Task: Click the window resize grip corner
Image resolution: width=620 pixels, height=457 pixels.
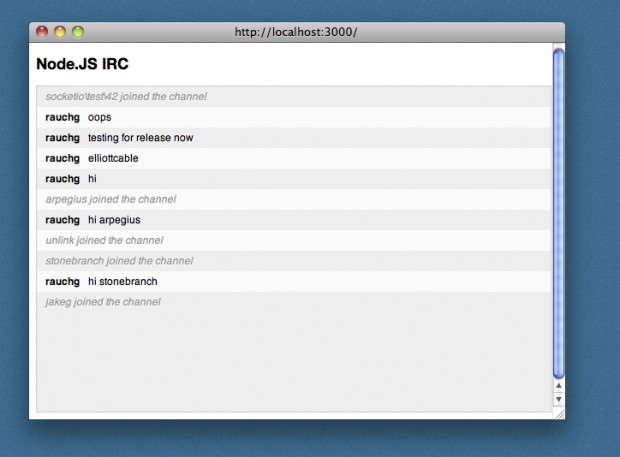Action: pos(560,414)
